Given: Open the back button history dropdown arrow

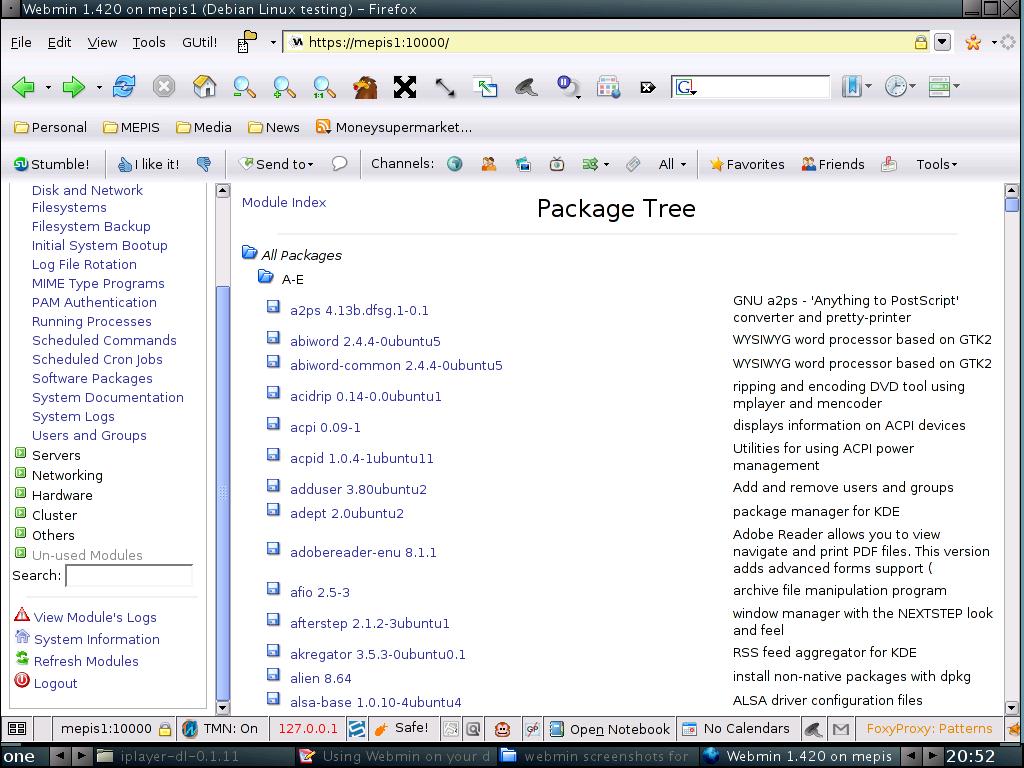Looking at the screenshot, I should point(48,87).
